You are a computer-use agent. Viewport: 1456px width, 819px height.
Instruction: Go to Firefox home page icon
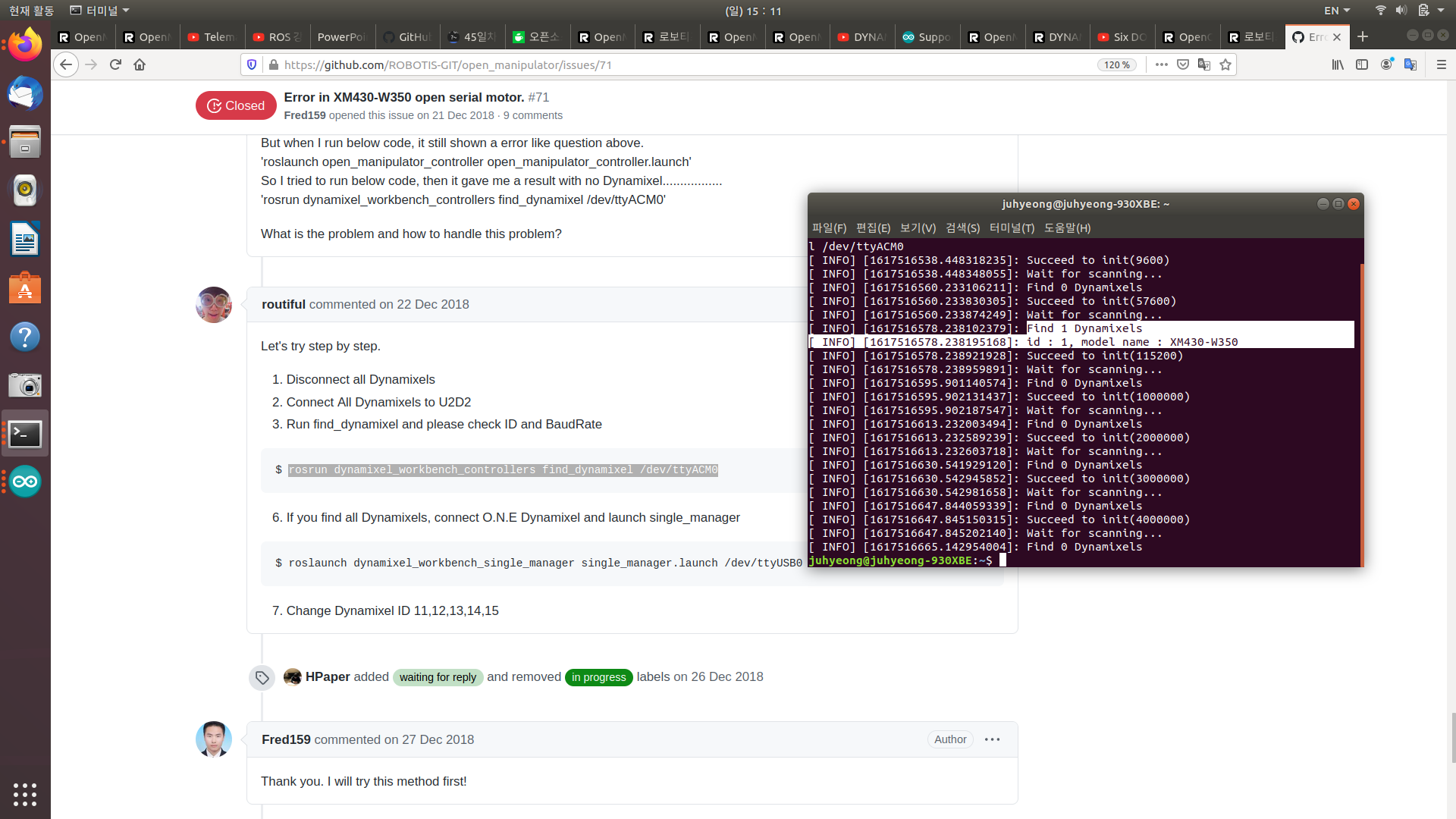(140, 64)
